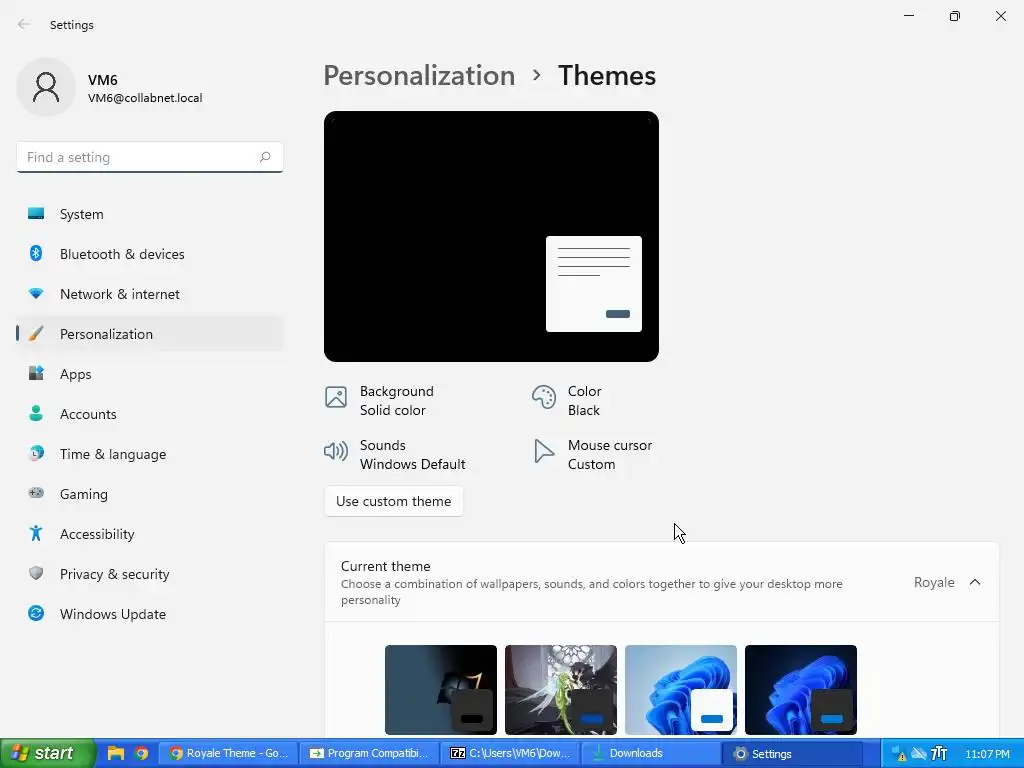Click the VM6 user avatar picture

coord(46,87)
